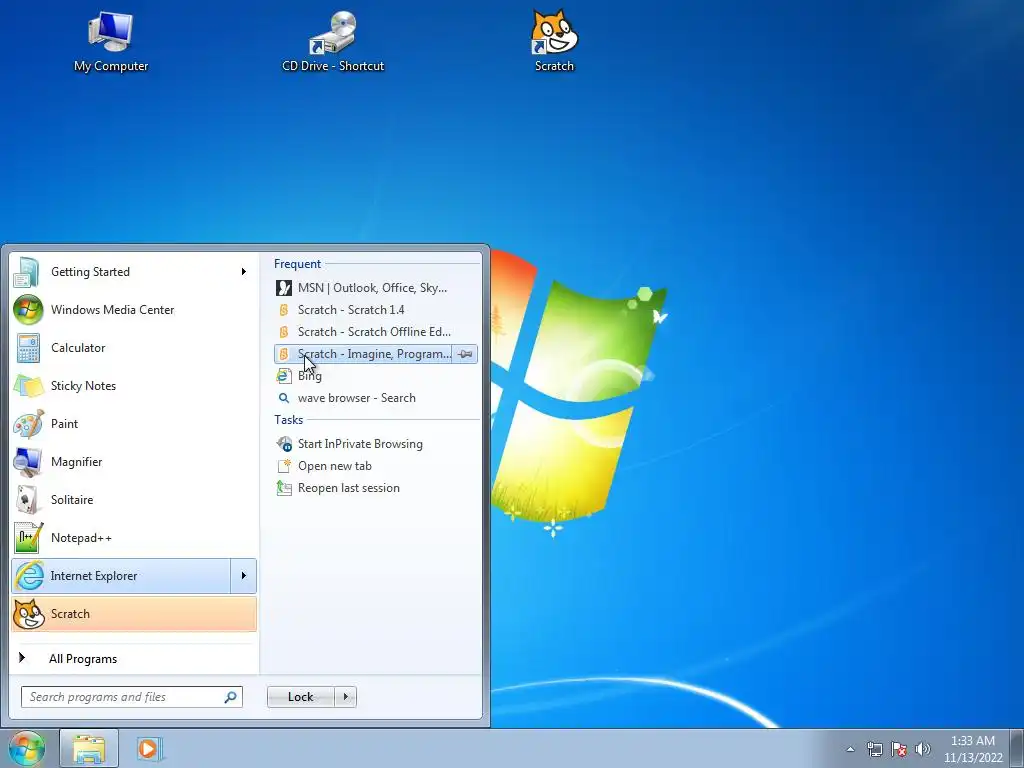Open Magnifier program
This screenshot has width=1024, height=768.
pos(134,462)
